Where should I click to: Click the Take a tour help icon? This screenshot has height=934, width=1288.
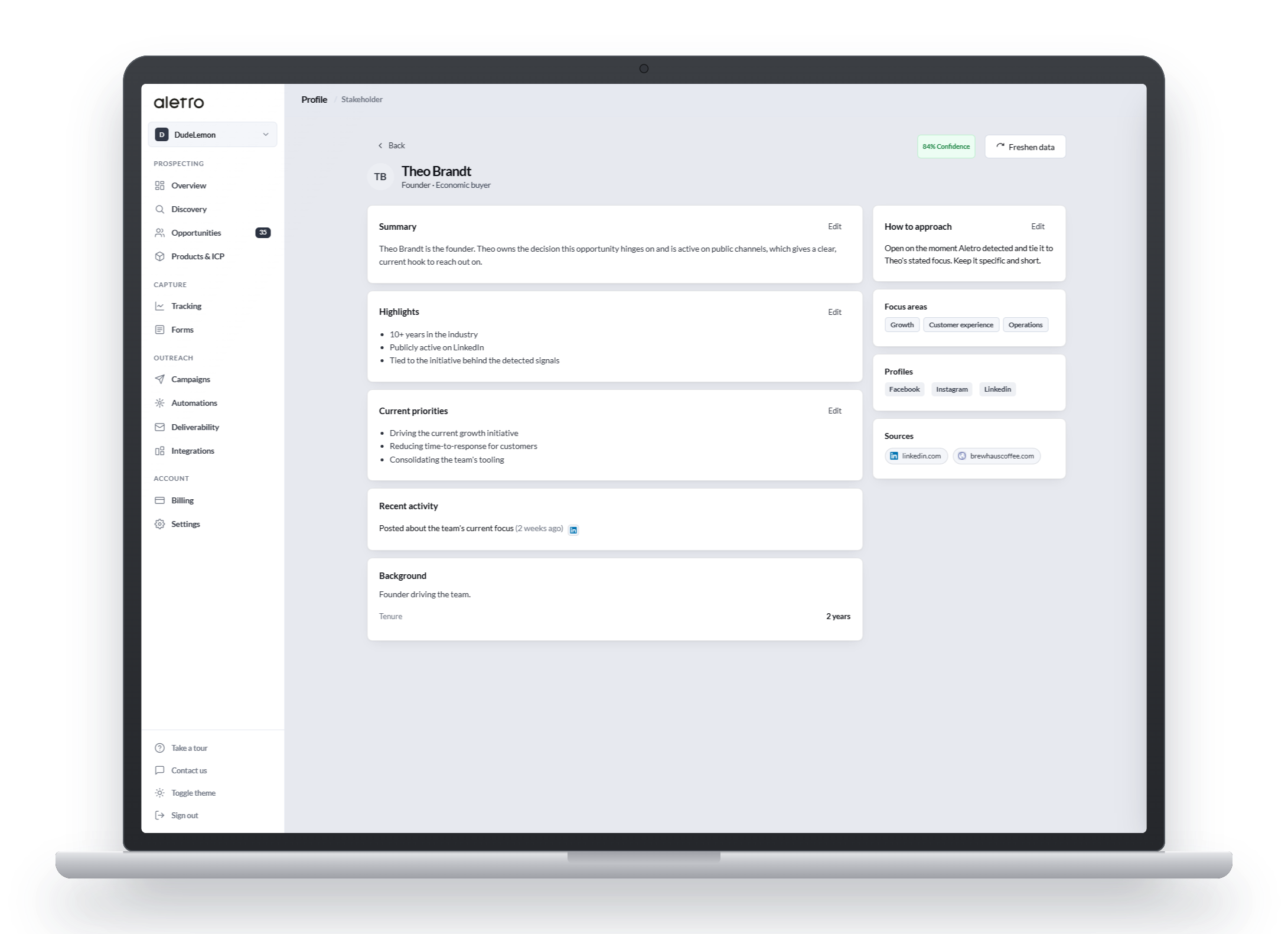pos(159,748)
